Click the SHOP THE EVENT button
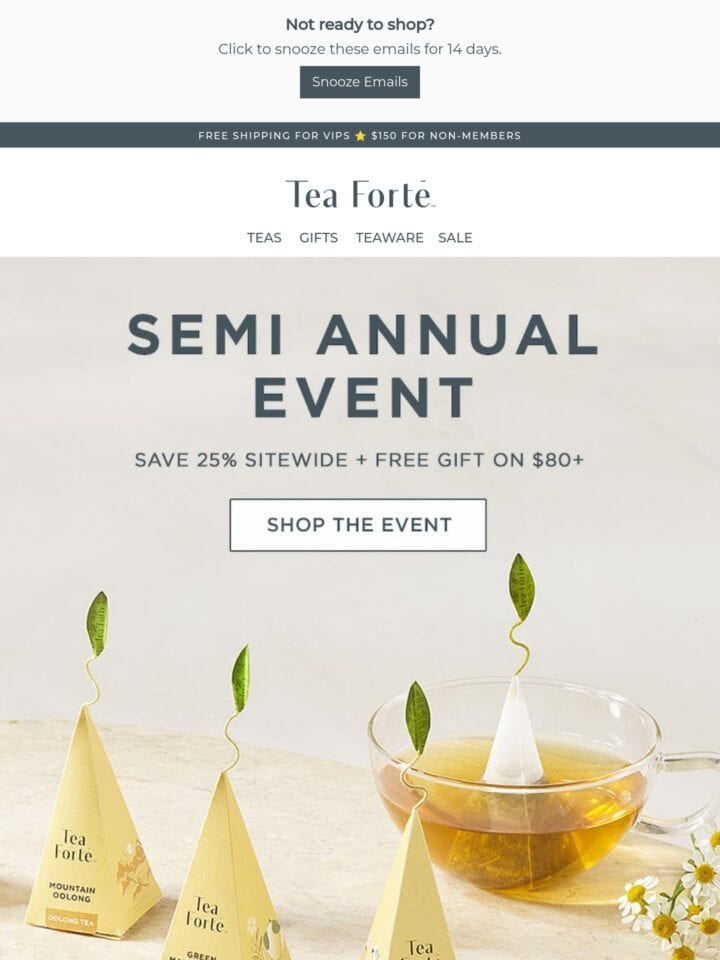The height and width of the screenshot is (960, 720). point(358,525)
